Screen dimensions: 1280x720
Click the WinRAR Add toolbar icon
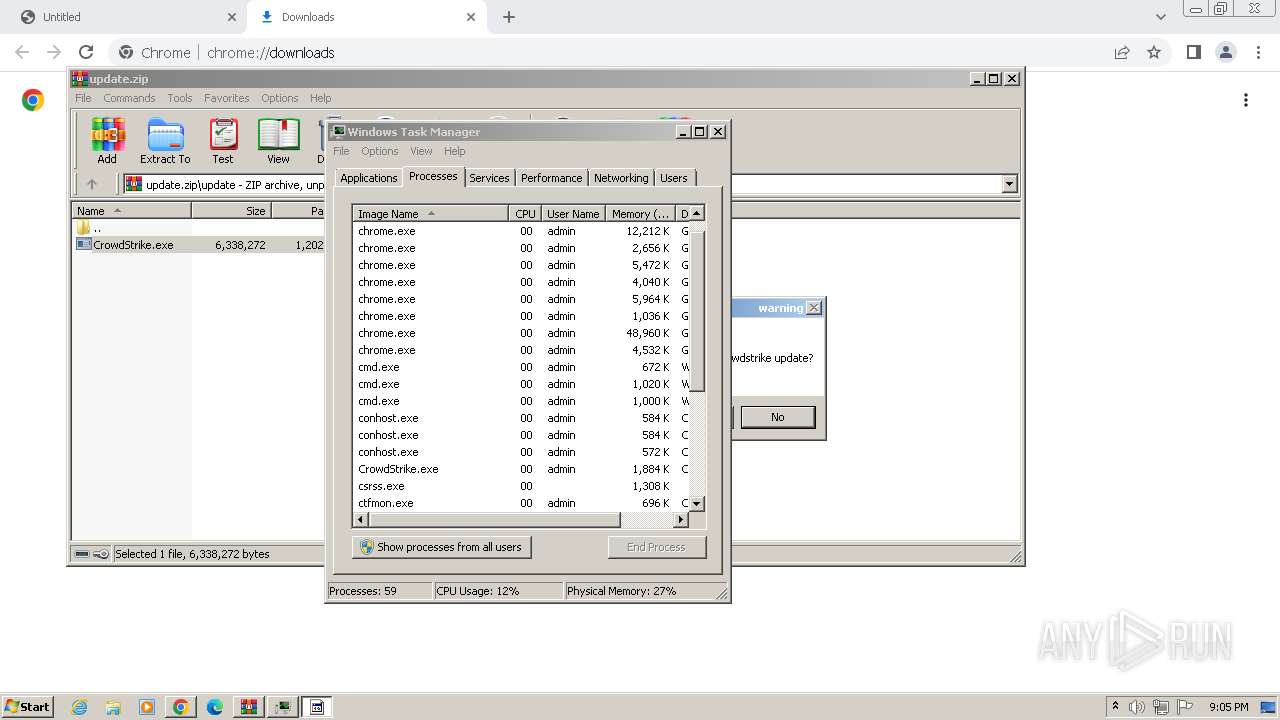[x=107, y=141]
